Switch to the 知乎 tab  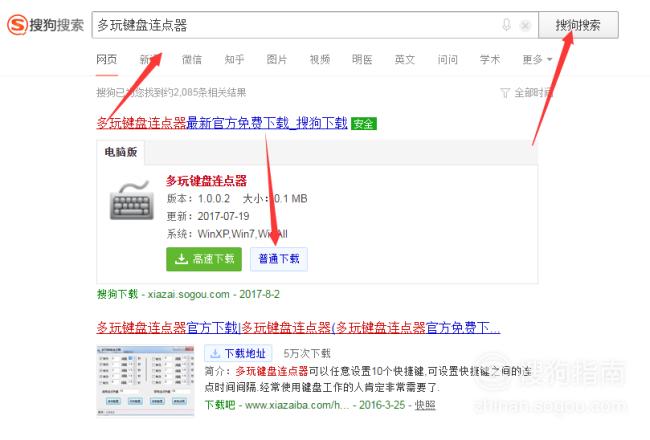(235, 60)
